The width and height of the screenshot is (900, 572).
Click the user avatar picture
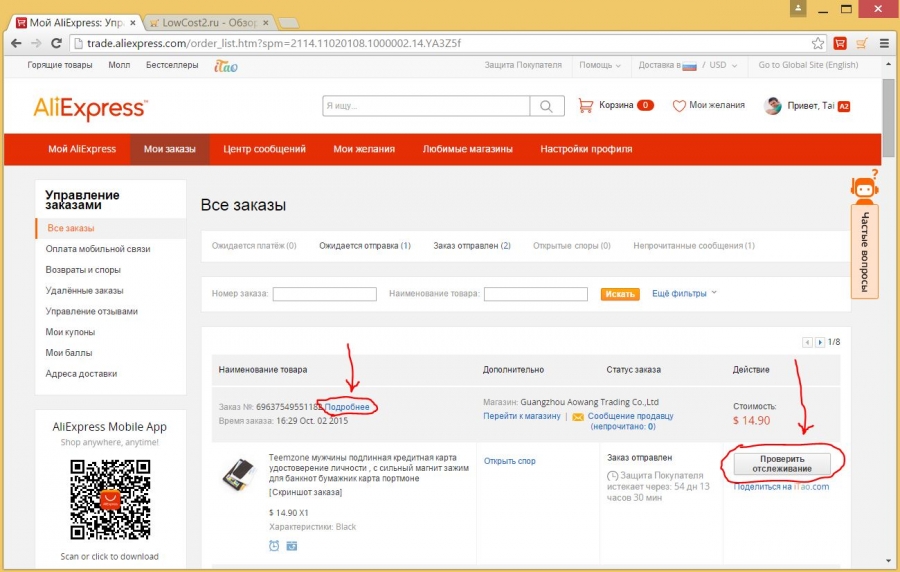pos(773,106)
